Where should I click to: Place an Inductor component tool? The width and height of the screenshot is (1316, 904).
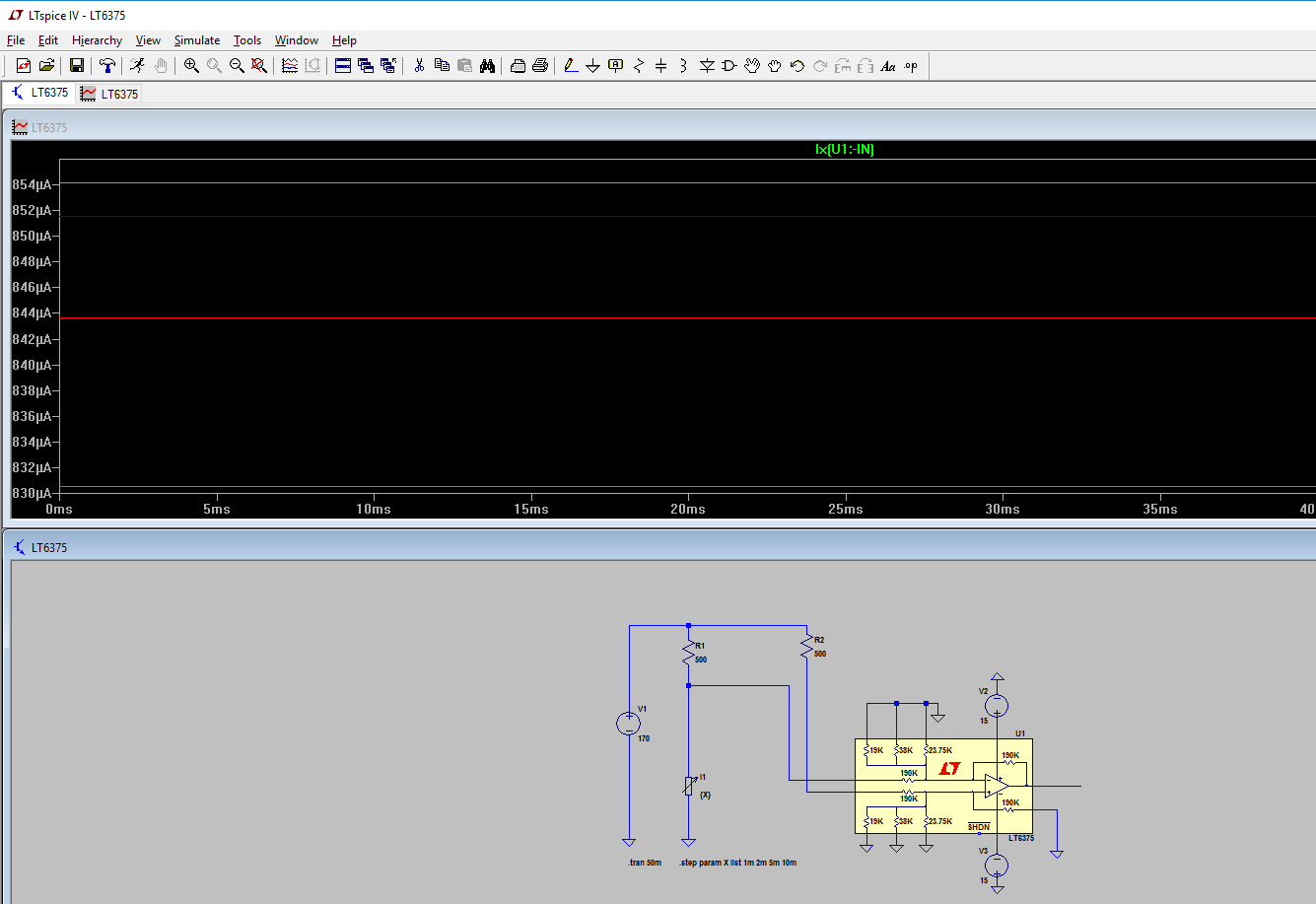pos(684,66)
